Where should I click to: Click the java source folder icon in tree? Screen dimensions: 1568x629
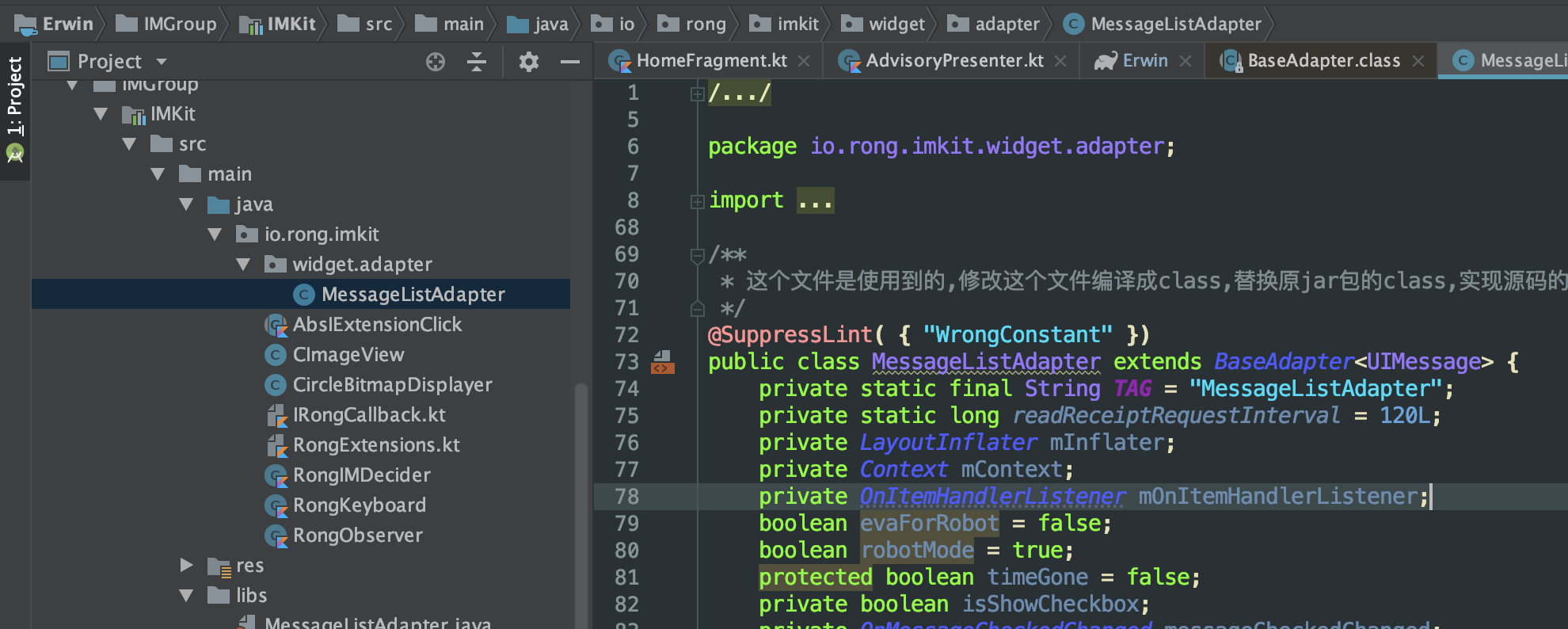tap(219, 205)
